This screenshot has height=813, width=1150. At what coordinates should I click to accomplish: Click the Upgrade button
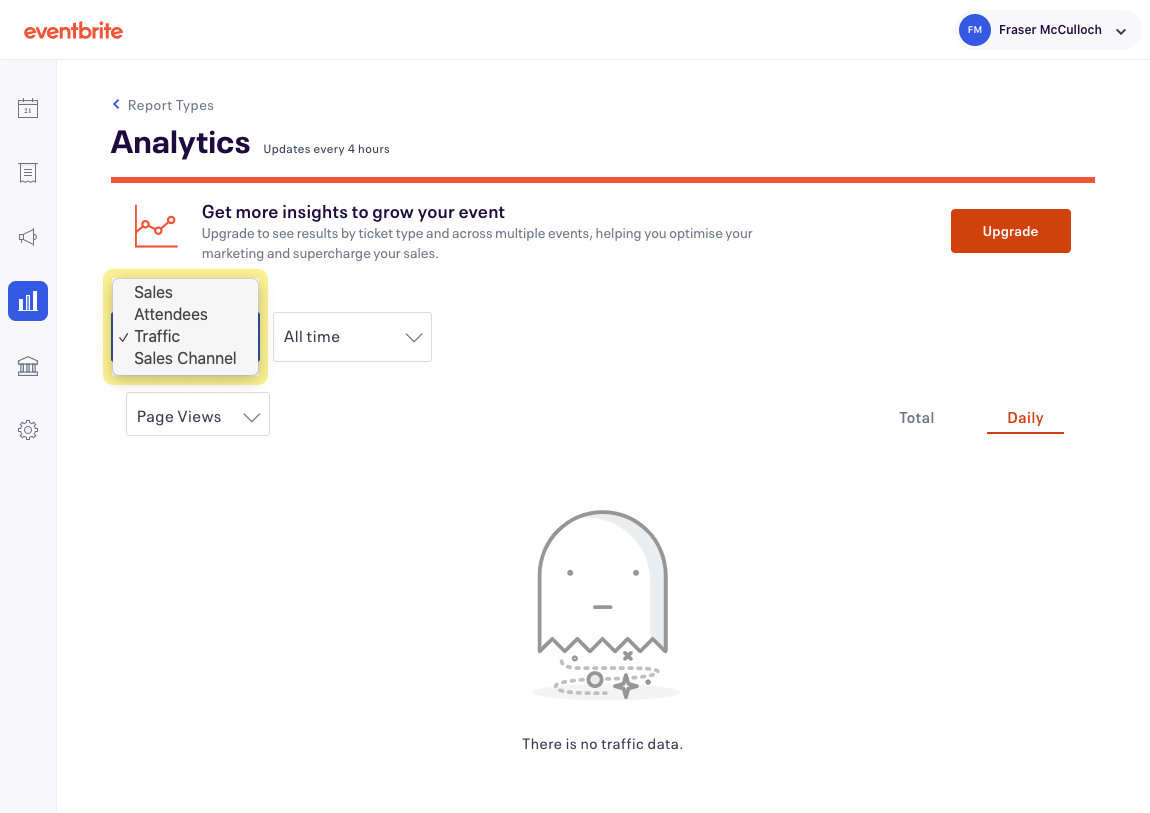coord(1010,231)
